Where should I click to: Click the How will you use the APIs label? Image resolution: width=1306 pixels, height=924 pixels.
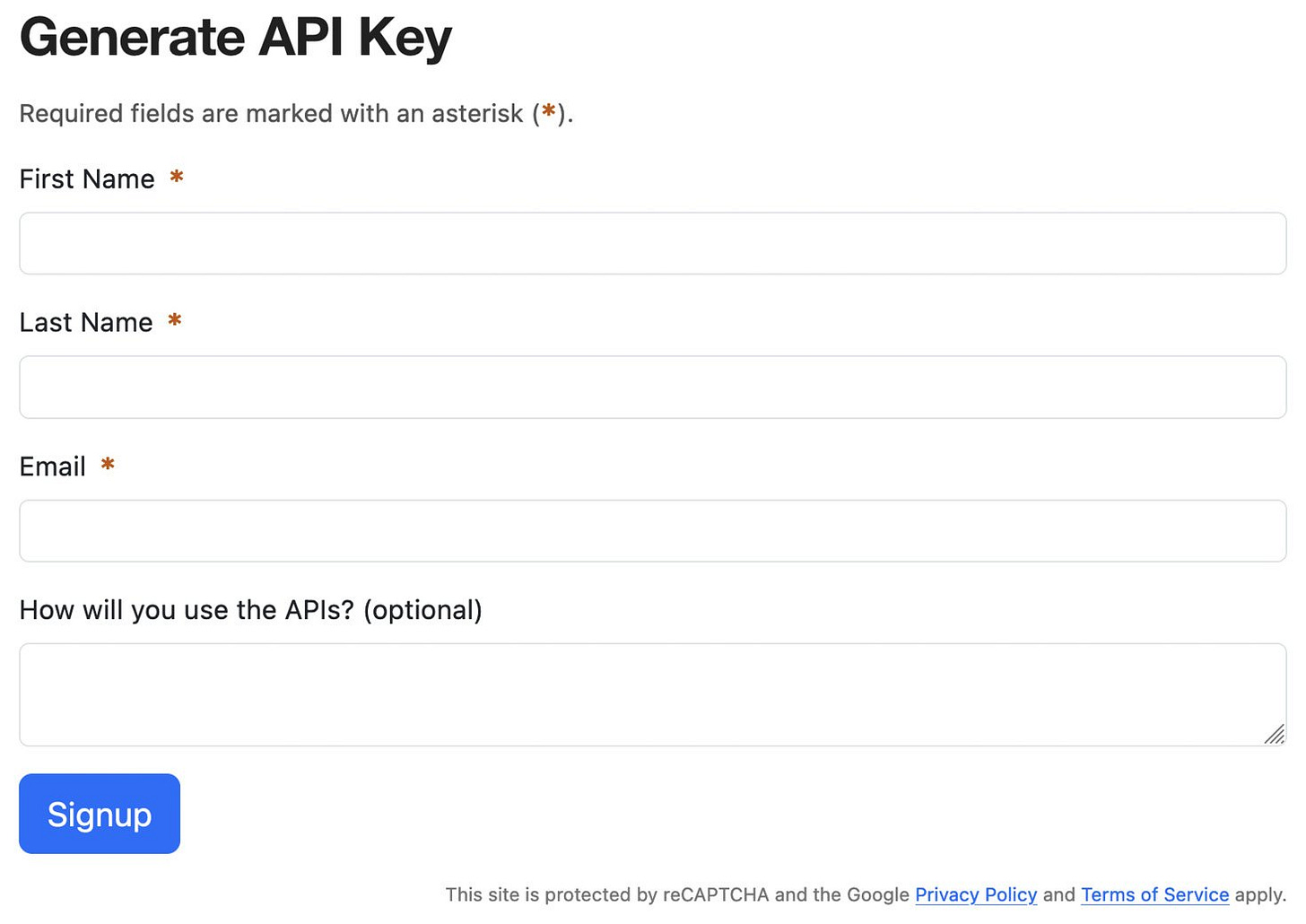pyautogui.click(x=179, y=610)
